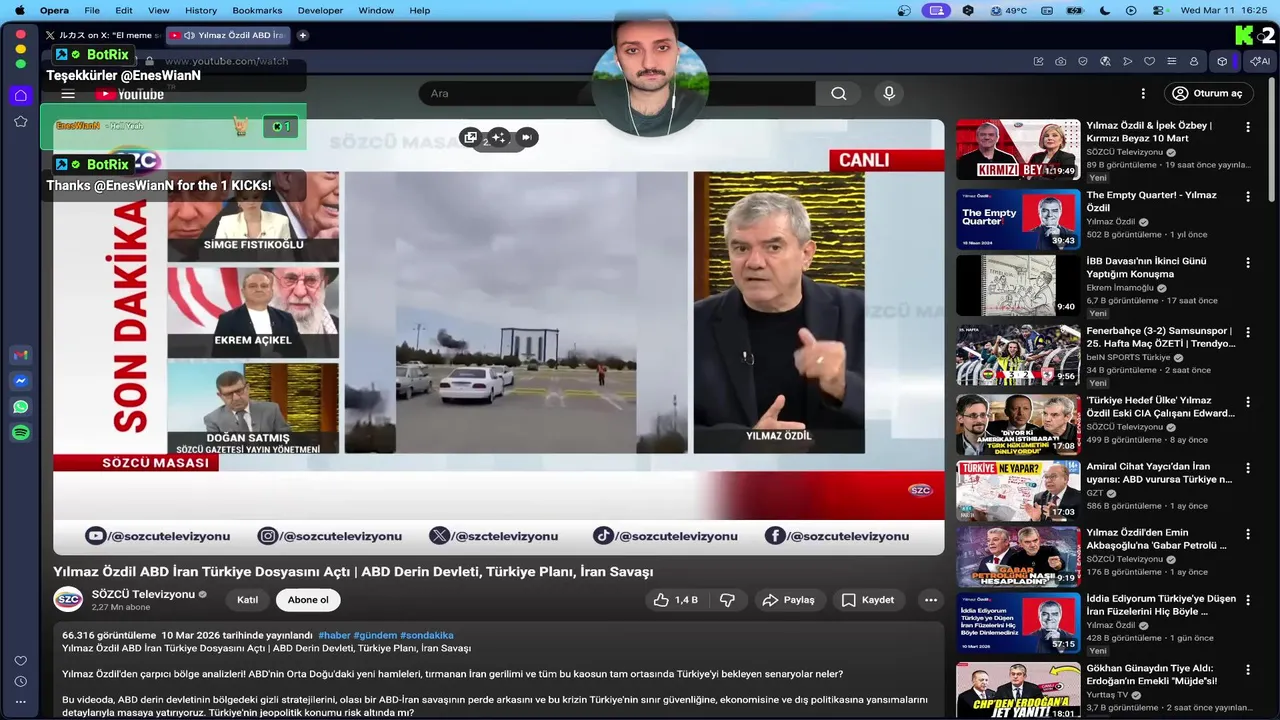Image resolution: width=1280 pixels, height=720 pixels.
Task: Click the sparkle icon on video overlay
Action: [x=498, y=137]
